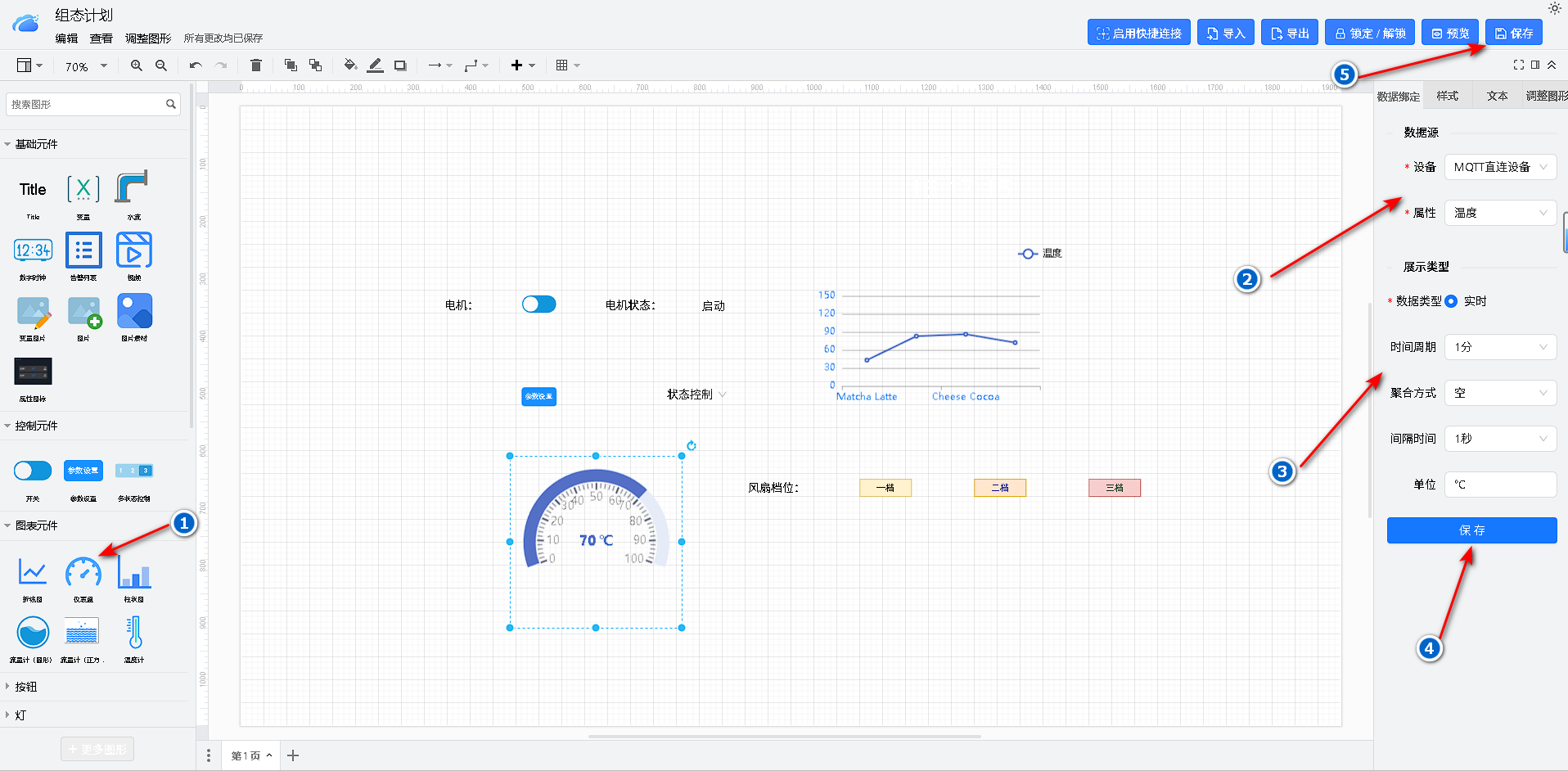The height and width of the screenshot is (771, 1568).
Task: Toggle the 电机 switch on the canvas
Action: coord(538,304)
